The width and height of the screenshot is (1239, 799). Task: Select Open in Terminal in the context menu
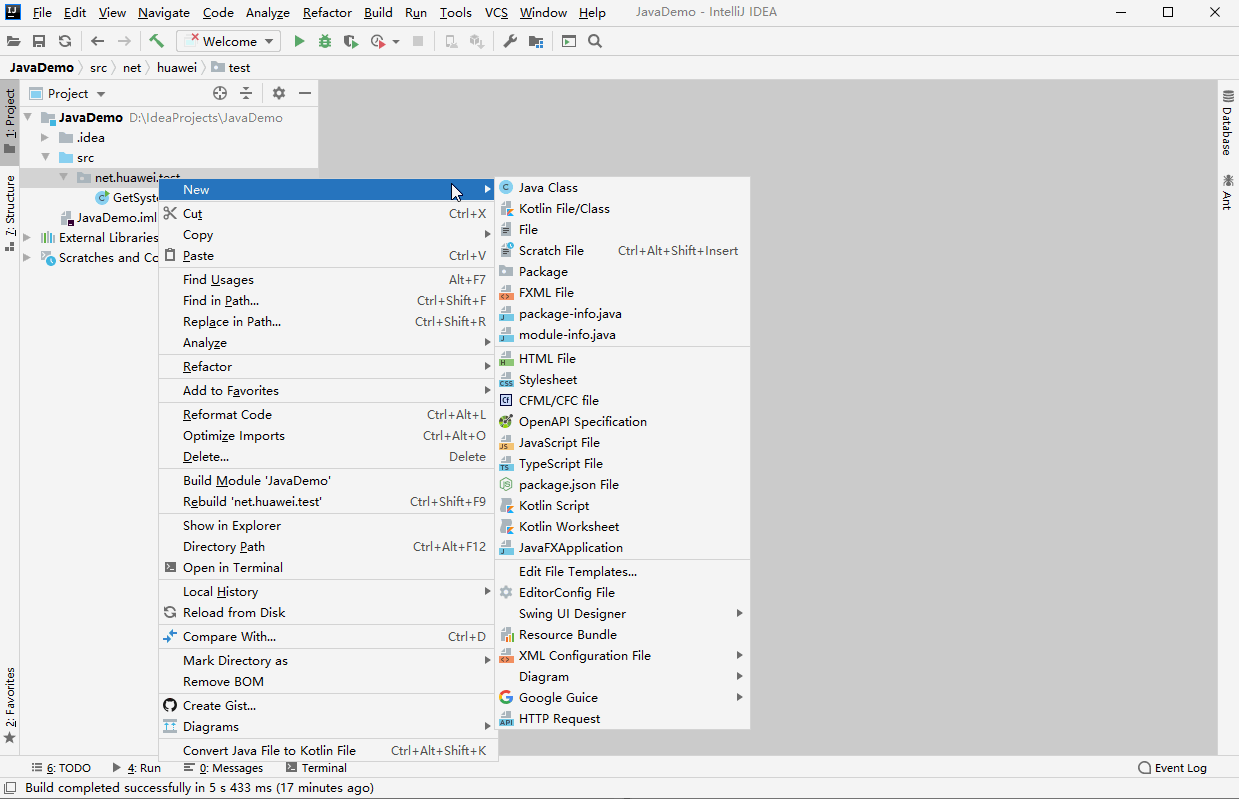point(327,568)
